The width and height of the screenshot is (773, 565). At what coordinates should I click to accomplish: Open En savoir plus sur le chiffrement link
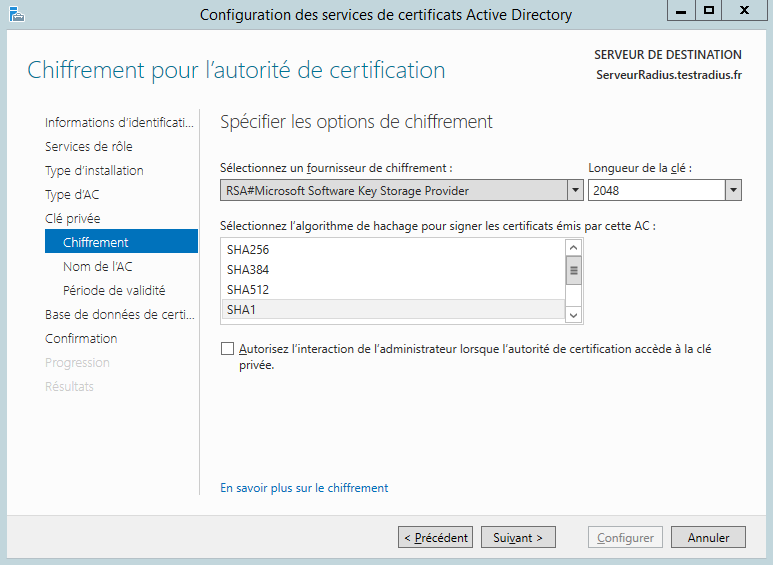click(x=304, y=488)
